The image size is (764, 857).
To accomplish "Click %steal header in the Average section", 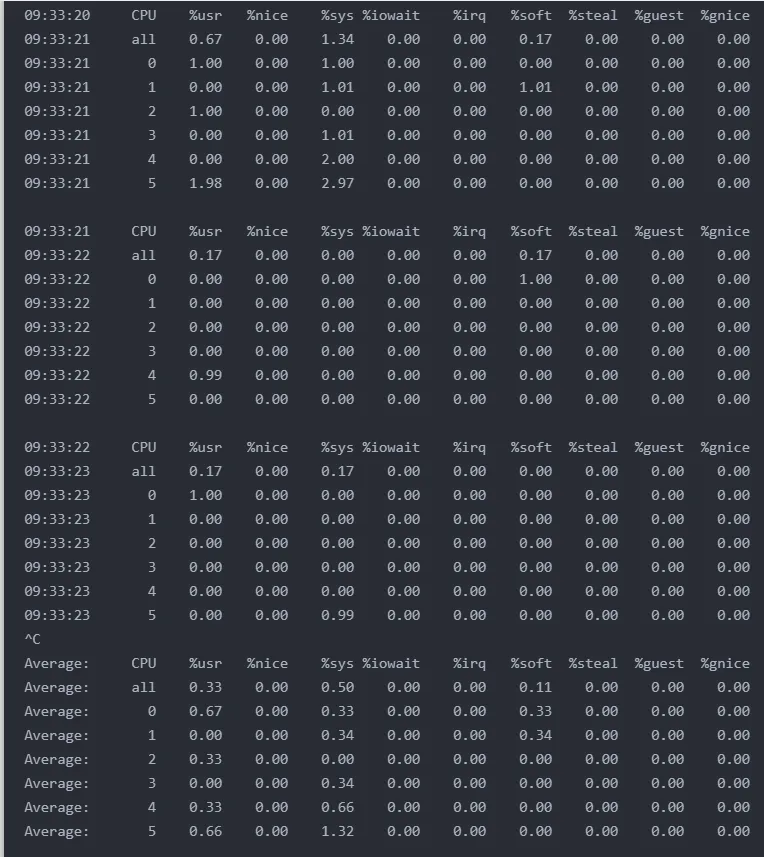I will 593,663.
